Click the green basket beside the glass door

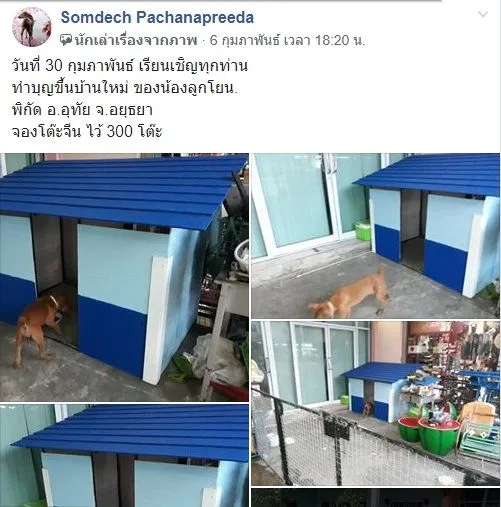point(362,230)
